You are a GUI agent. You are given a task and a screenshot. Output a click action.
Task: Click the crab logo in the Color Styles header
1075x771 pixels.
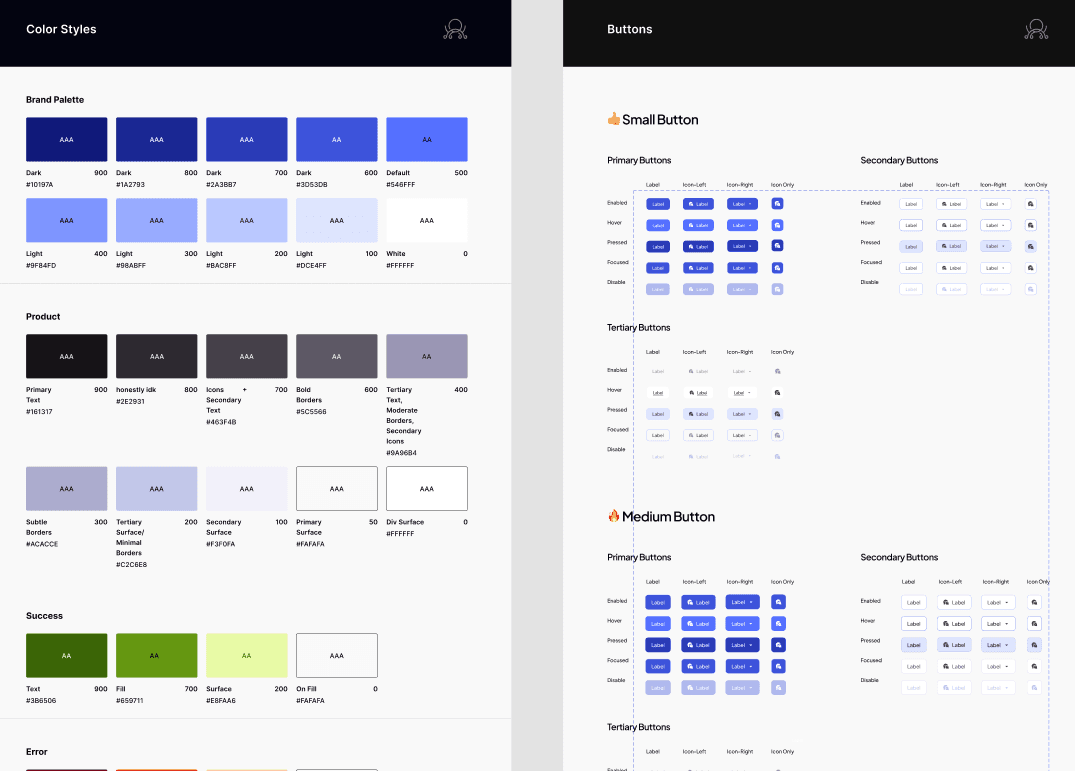pyautogui.click(x=455, y=29)
